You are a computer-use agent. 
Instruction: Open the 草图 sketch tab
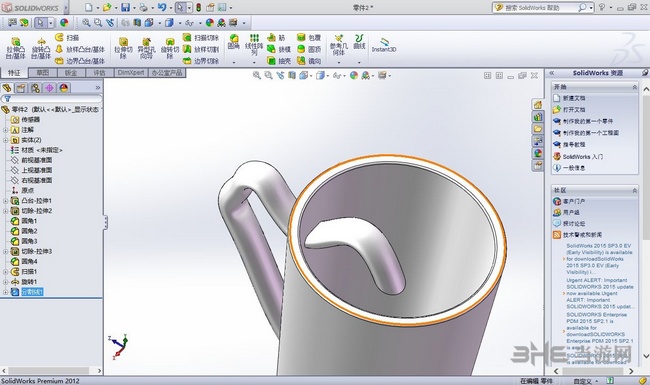click(x=42, y=73)
